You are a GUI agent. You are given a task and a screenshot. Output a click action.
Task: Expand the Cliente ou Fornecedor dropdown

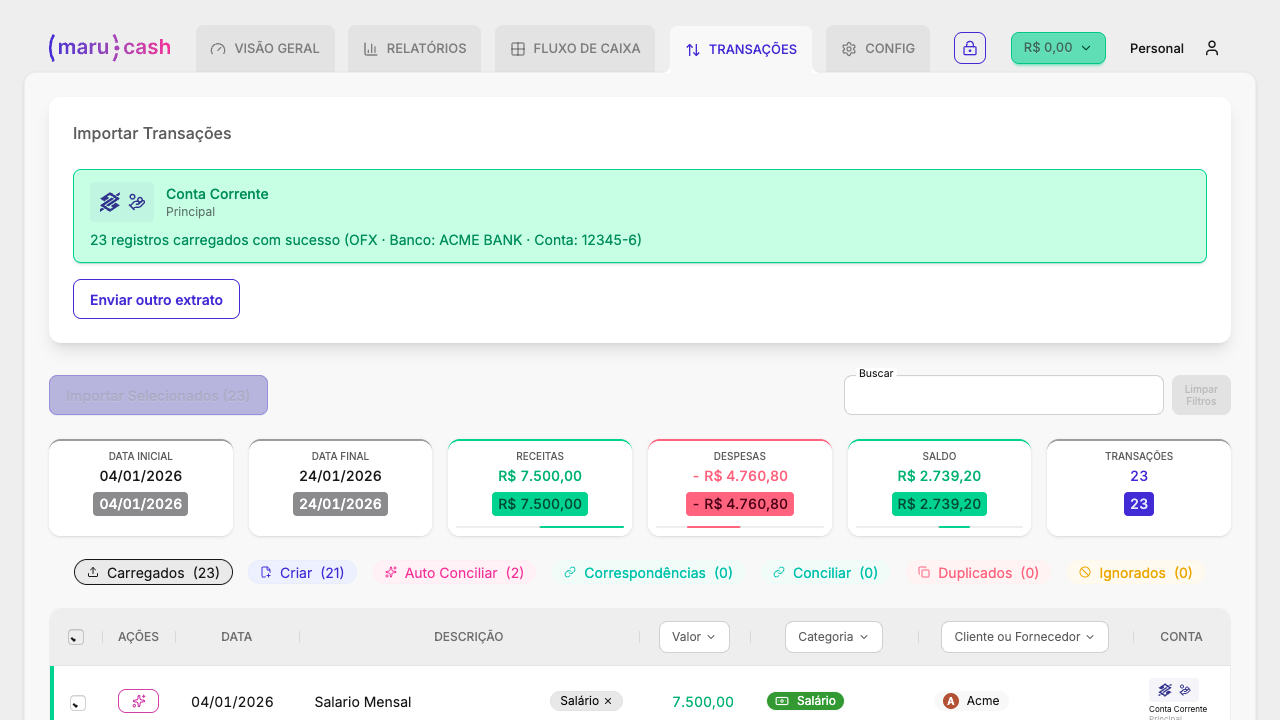click(x=1024, y=636)
